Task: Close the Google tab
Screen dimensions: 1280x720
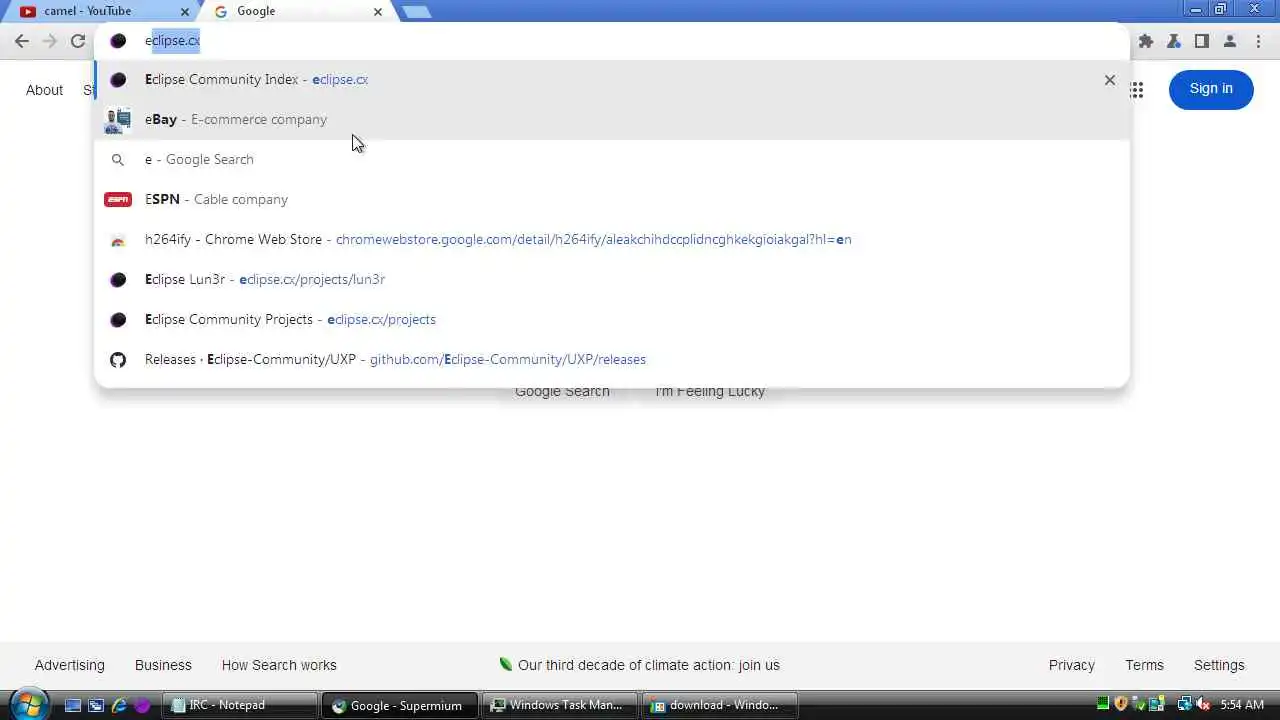Action: (x=377, y=12)
